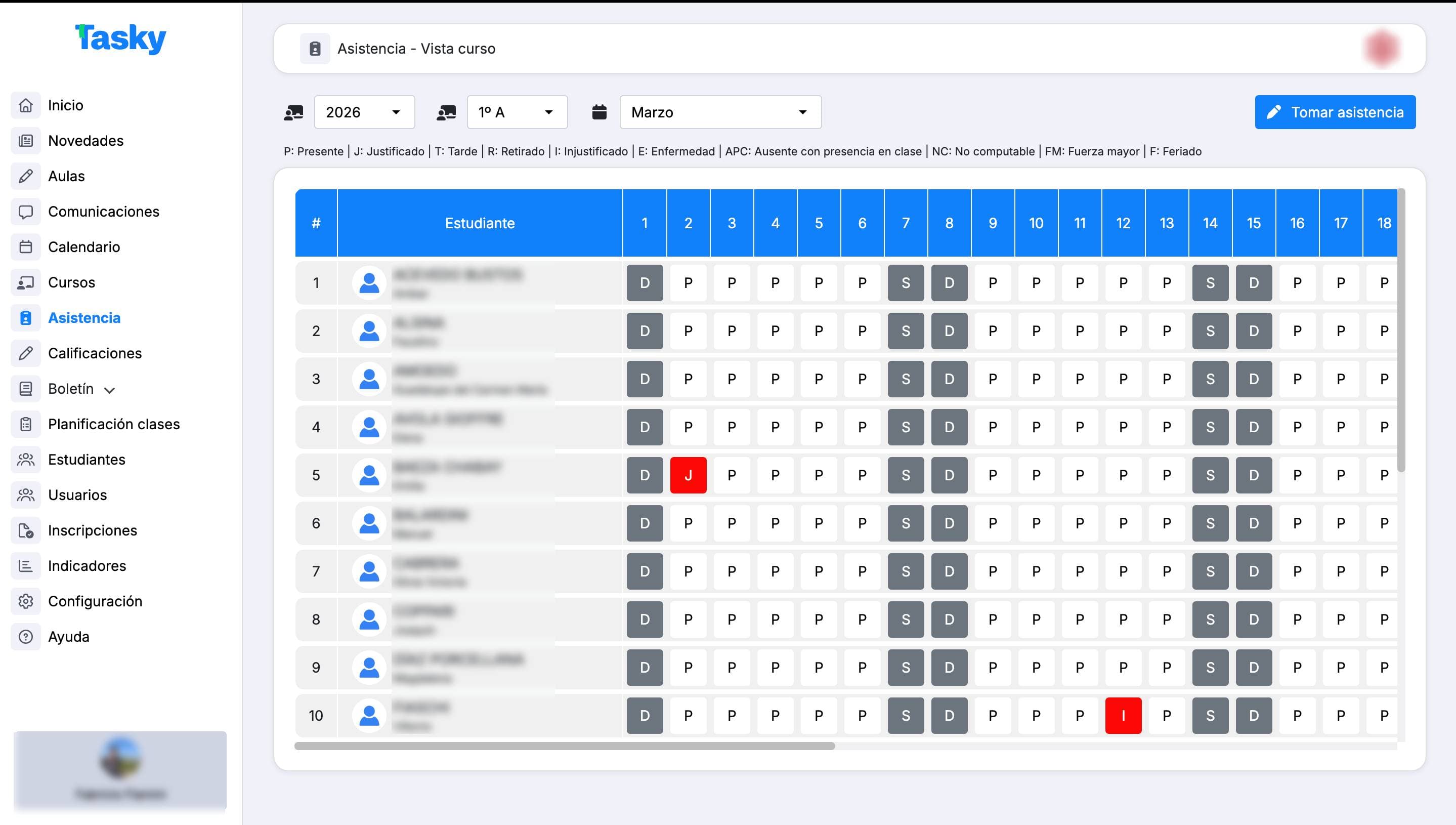The width and height of the screenshot is (1456, 825).
Task: Open Novedades via its newspaper icon
Action: [x=25, y=141]
